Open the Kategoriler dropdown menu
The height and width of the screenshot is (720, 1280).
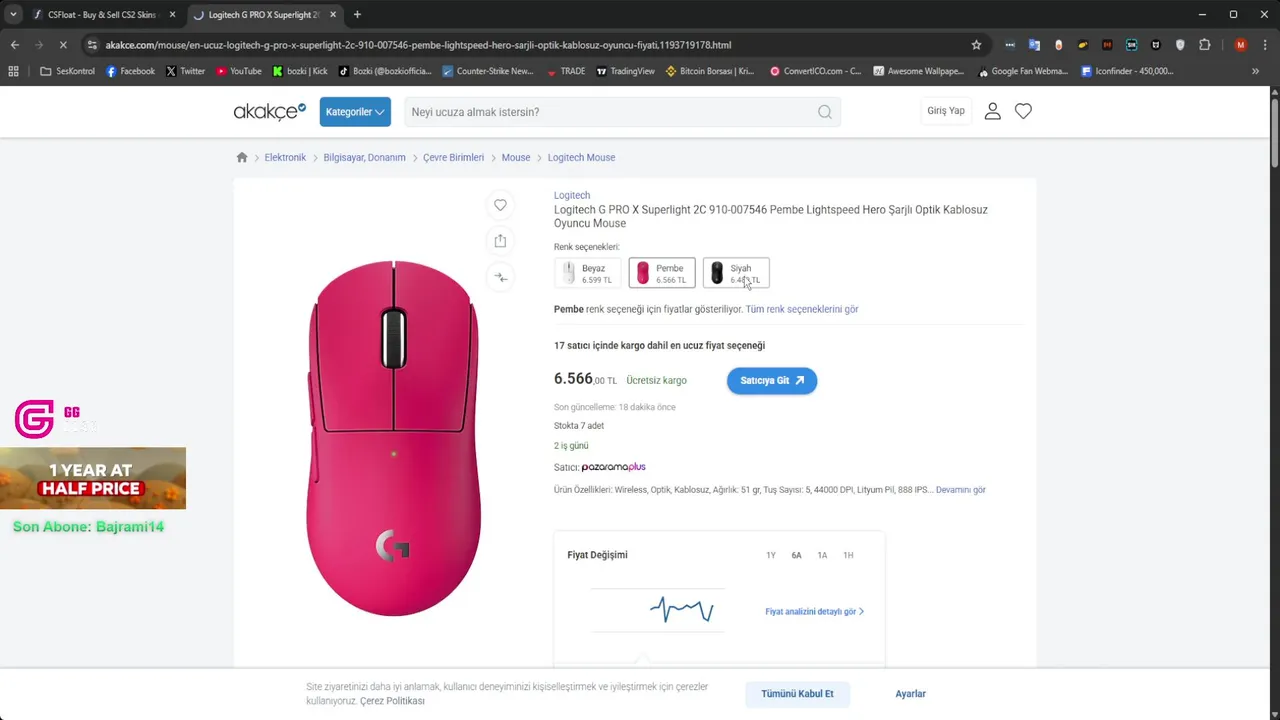(355, 112)
